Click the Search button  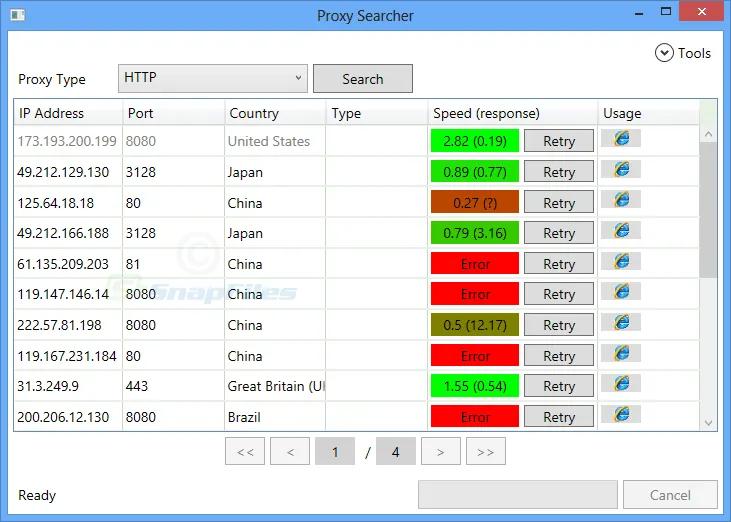coord(363,79)
